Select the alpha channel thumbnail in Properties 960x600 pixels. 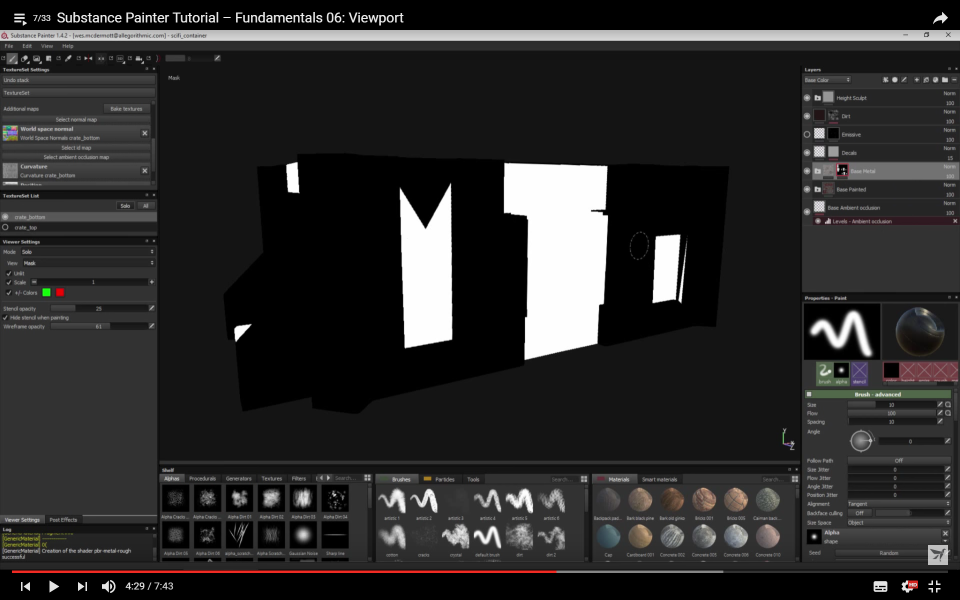click(841, 373)
